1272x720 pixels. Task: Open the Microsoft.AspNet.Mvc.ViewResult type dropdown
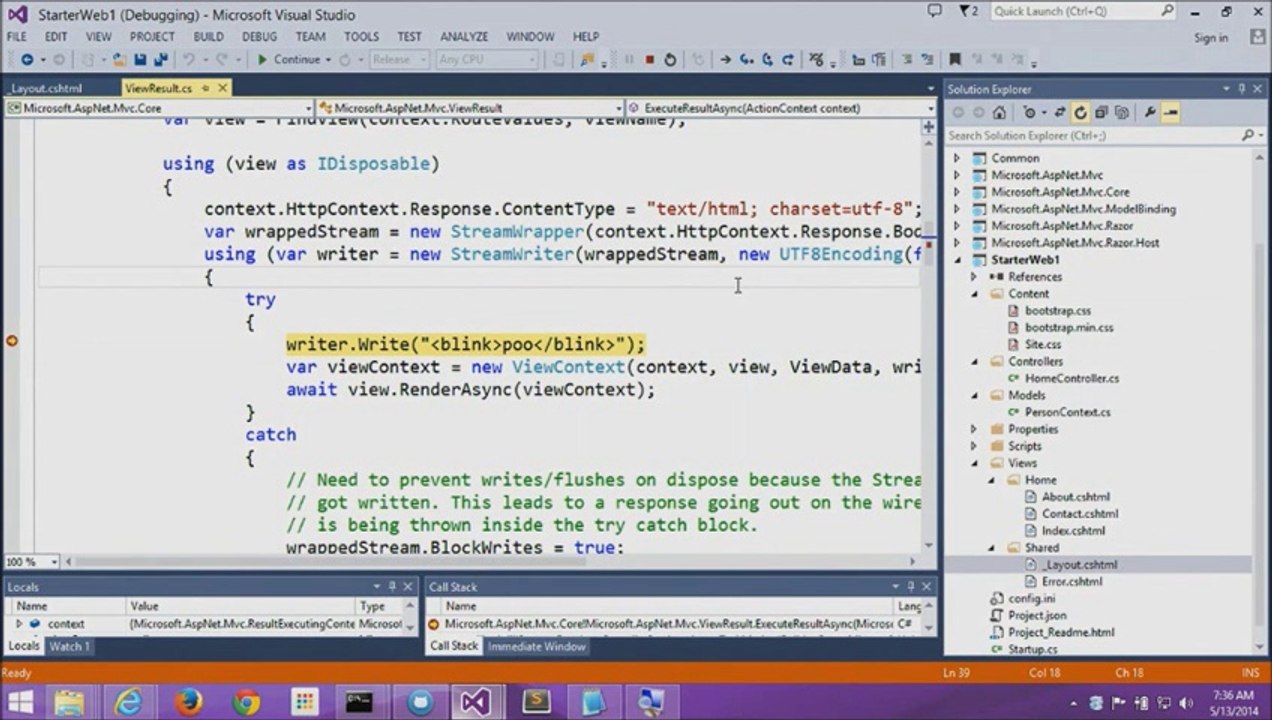click(x=470, y=108)
